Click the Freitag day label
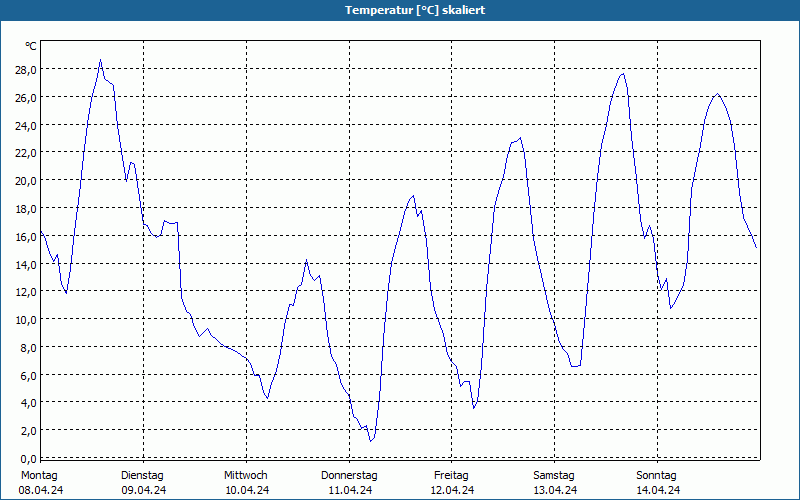800x500 pixels. click(452, 476)
